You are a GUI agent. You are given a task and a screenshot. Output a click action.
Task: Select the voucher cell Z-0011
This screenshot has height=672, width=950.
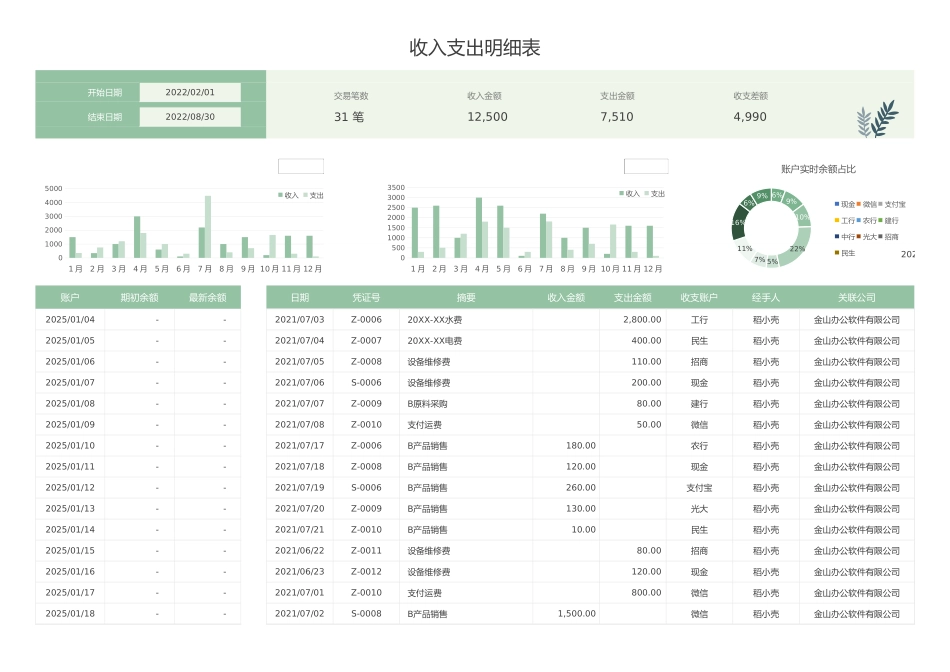point(367,550)
